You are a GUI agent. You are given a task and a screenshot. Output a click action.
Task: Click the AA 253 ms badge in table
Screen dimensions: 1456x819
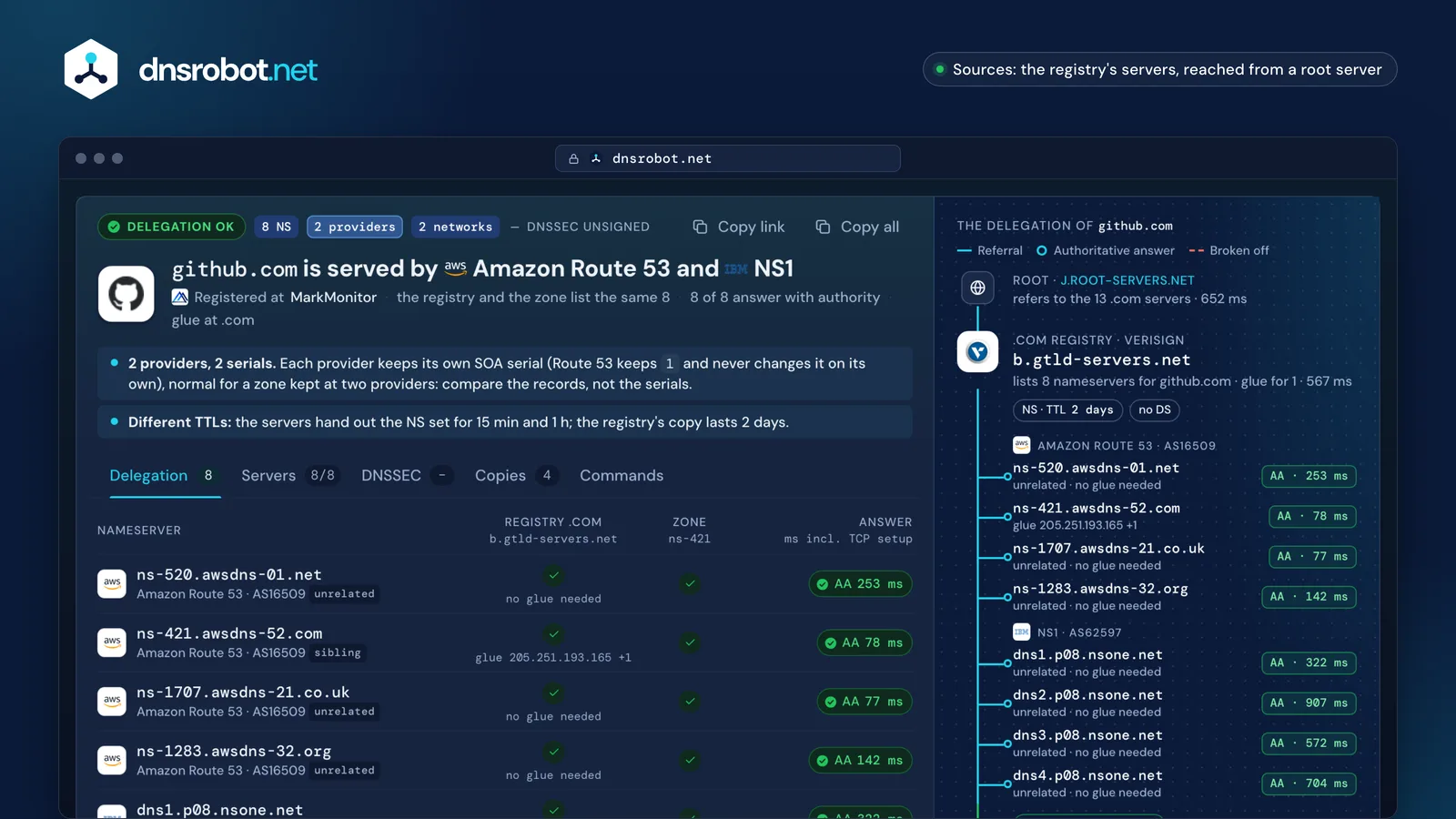coord(860,583)
